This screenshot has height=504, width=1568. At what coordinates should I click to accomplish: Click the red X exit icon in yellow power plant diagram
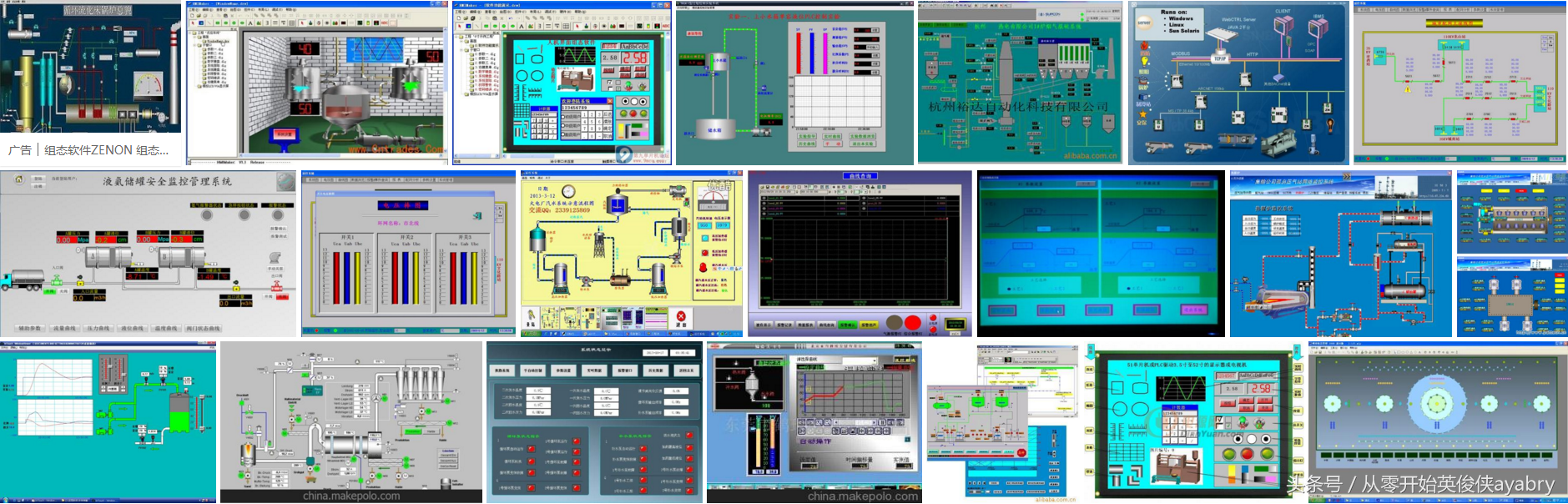click(x=681, y=317)
